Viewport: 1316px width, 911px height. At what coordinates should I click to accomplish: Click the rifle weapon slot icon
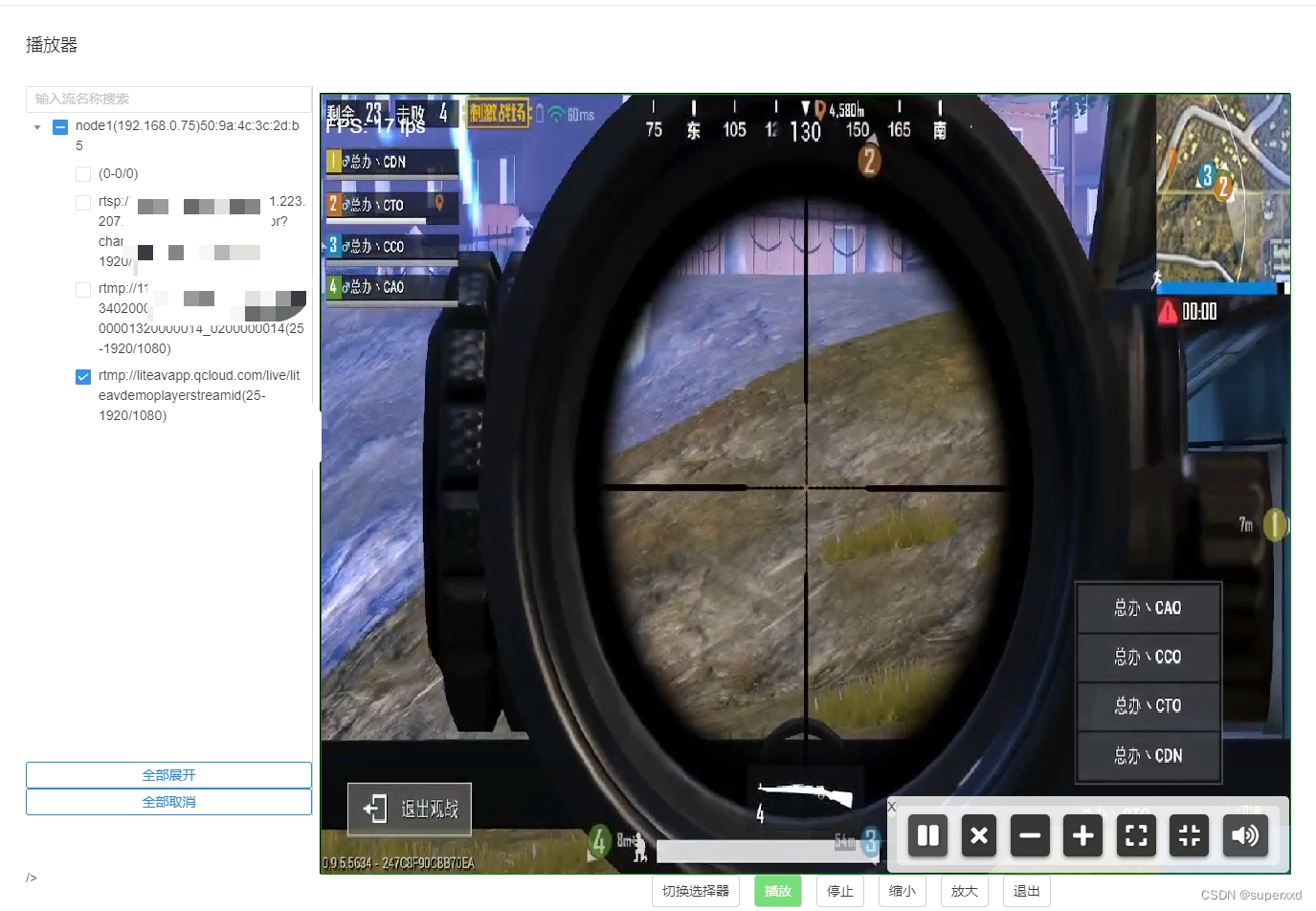pyautogui.click(x=805, y=794)
